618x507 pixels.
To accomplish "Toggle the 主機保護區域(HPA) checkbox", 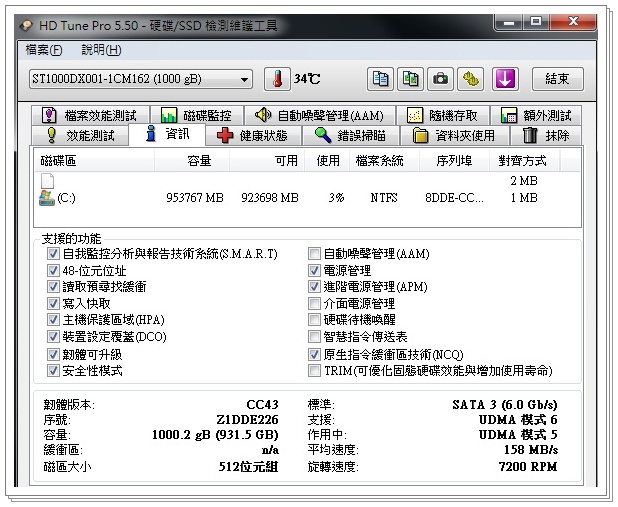I will coord(53,320).
